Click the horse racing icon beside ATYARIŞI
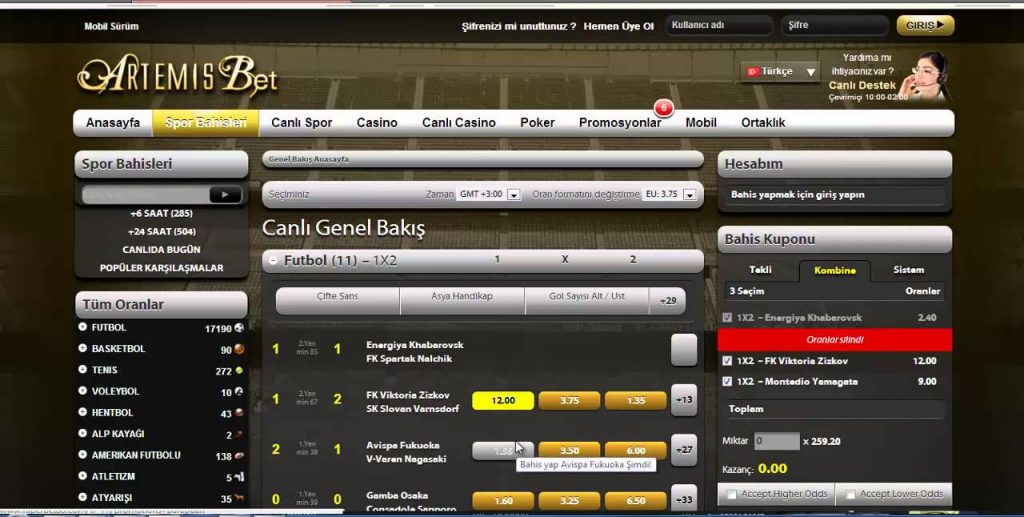This screenshot has width=1024, height=517. [239, 498]
